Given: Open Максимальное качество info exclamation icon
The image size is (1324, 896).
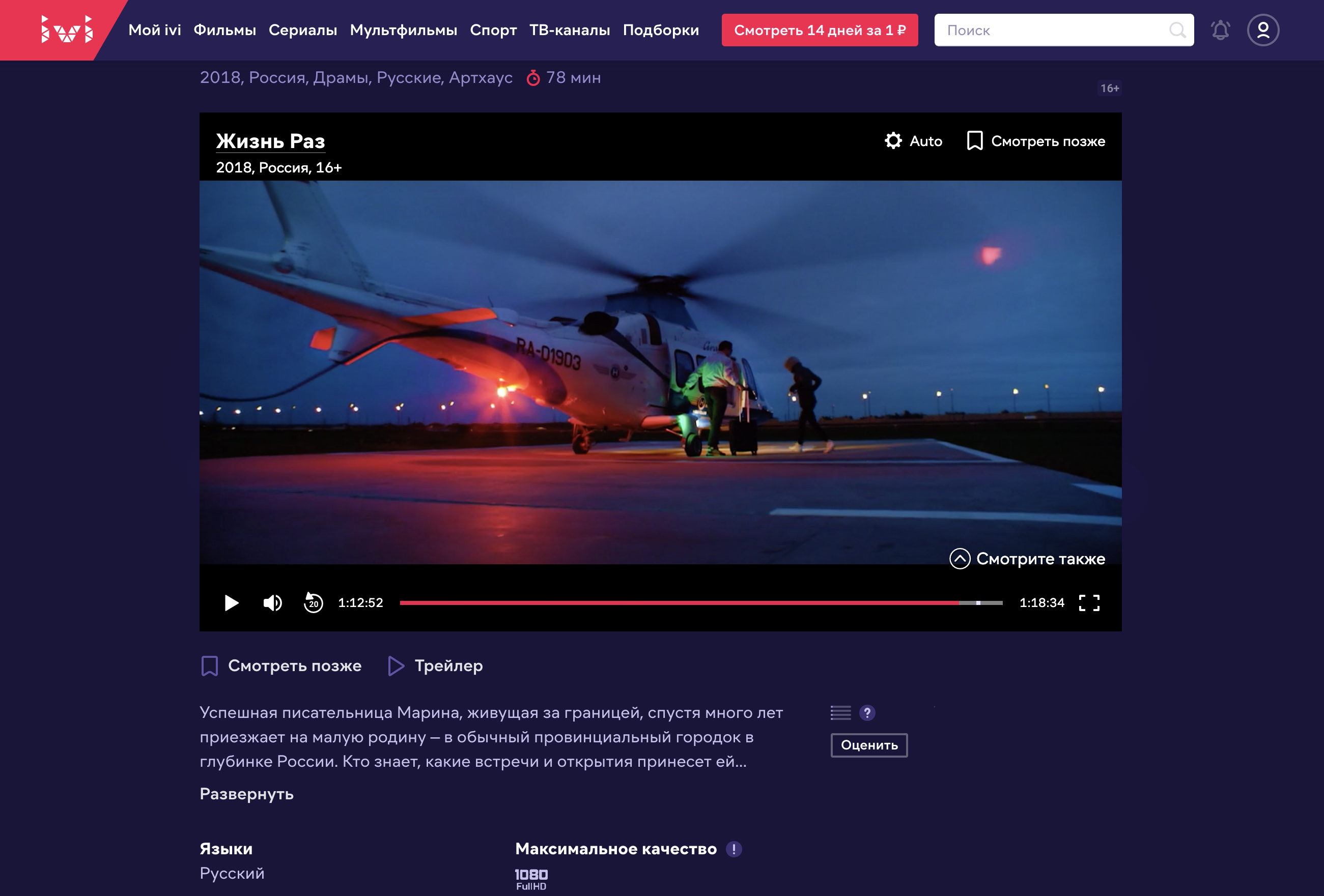Looking at the screenshot, I should (x=734, y=849).
